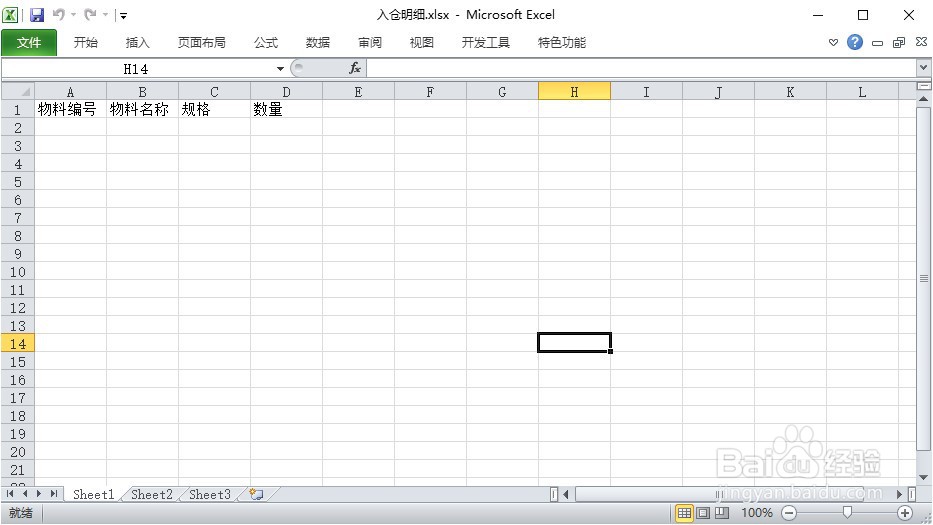Open Customize Quick Access Toolbar dropdown

123,15
